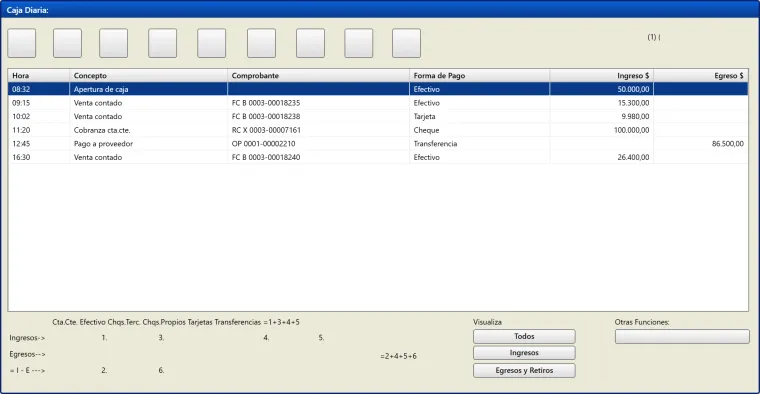Click the Comprobante column header
Image resolution: width=760 pixels, height=394 pixels.
318,76
